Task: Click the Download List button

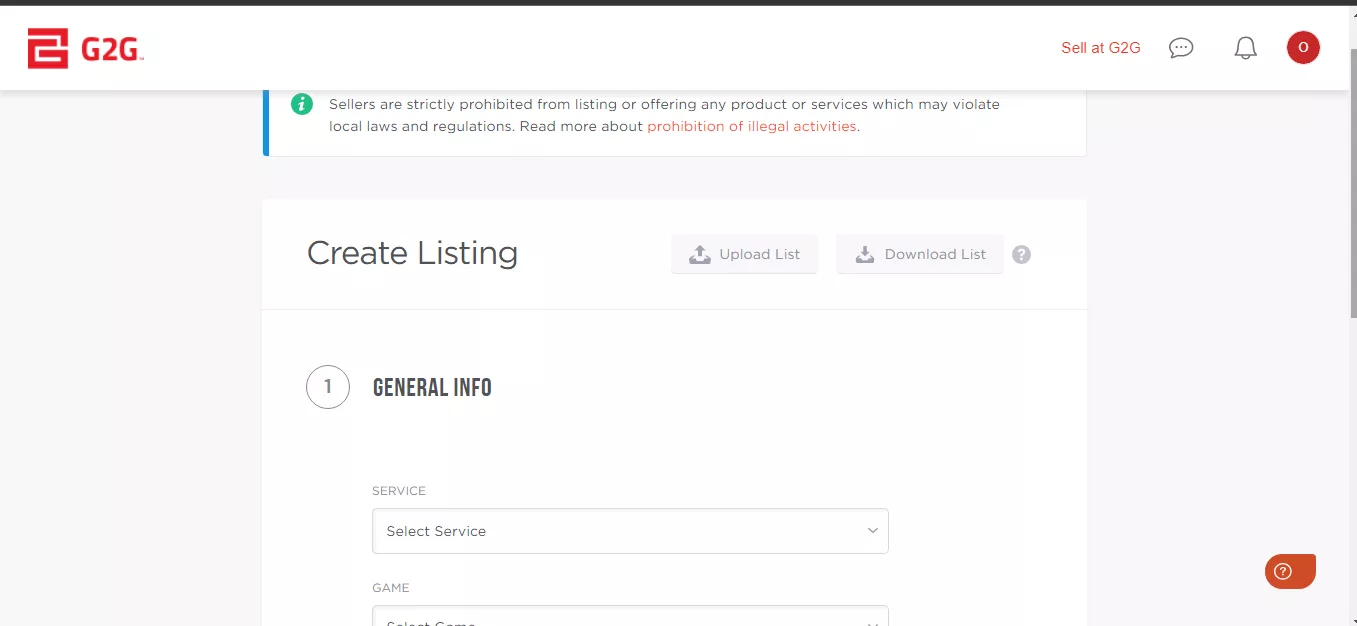Action: click(919, 254)
